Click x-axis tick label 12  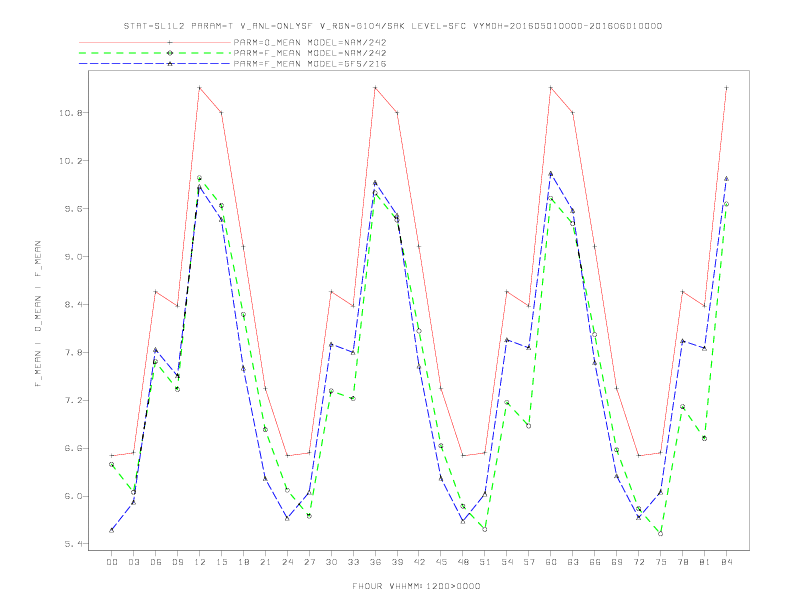tap(200, 562)
